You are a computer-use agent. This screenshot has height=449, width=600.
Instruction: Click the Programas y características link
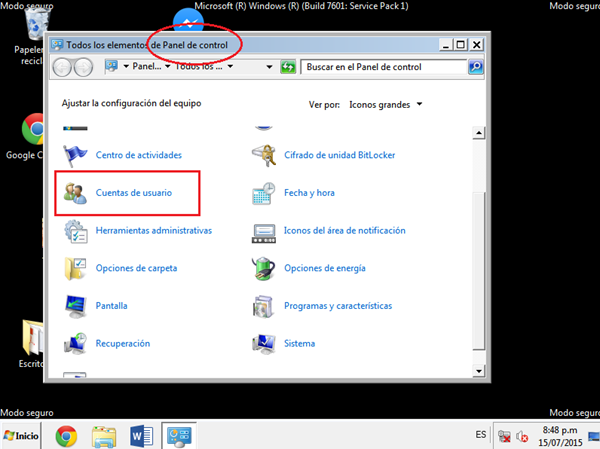pos(338,305)
